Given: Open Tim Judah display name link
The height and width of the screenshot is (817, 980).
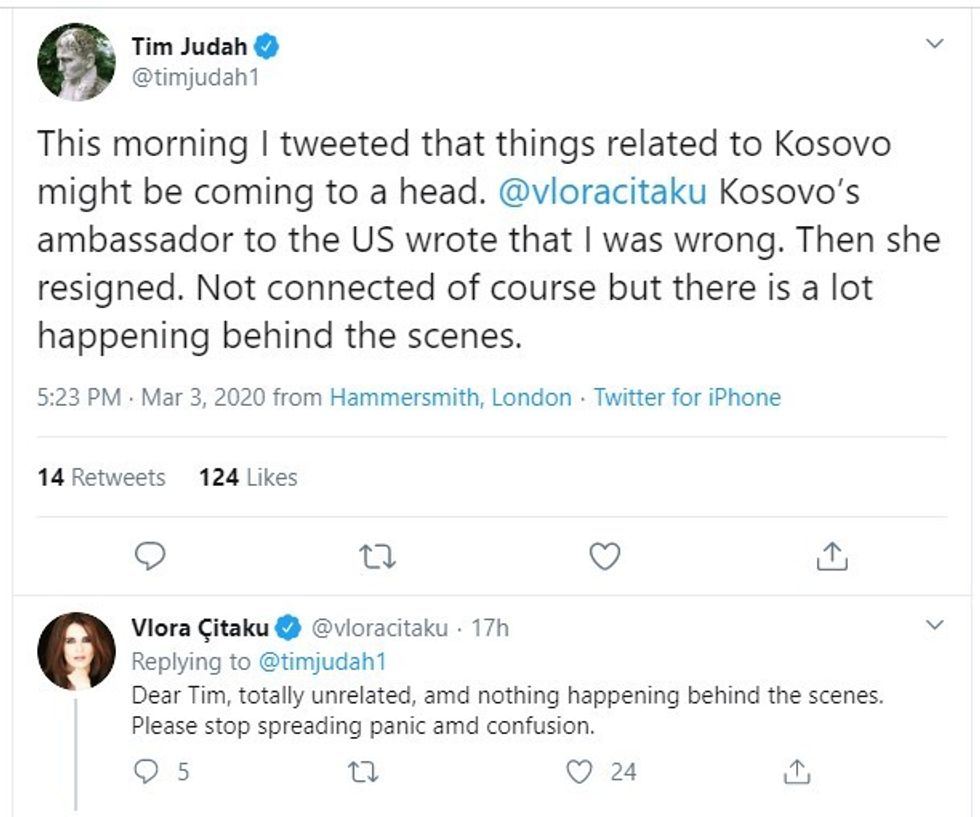Looking at the screenshot, I should [x=189, y=45].
